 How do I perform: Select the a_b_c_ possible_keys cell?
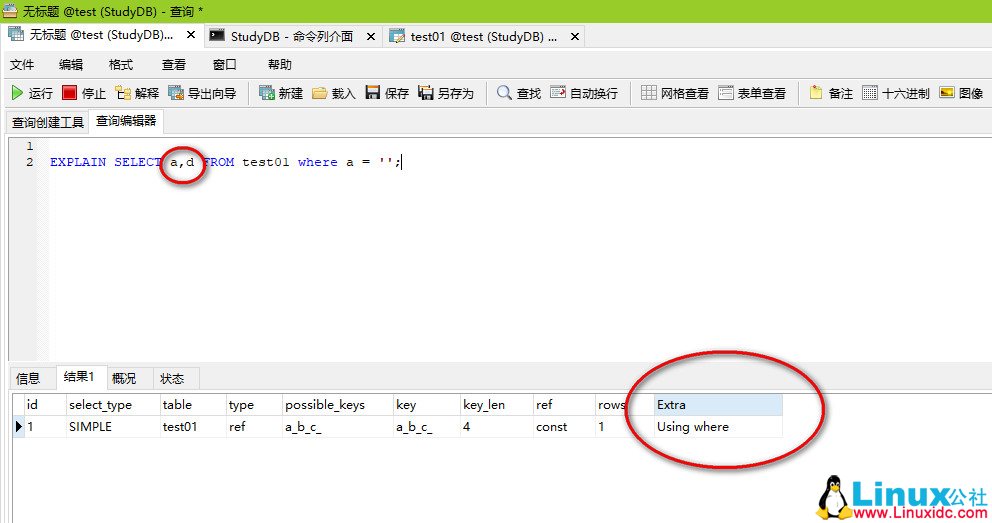(x=338, y=427)
